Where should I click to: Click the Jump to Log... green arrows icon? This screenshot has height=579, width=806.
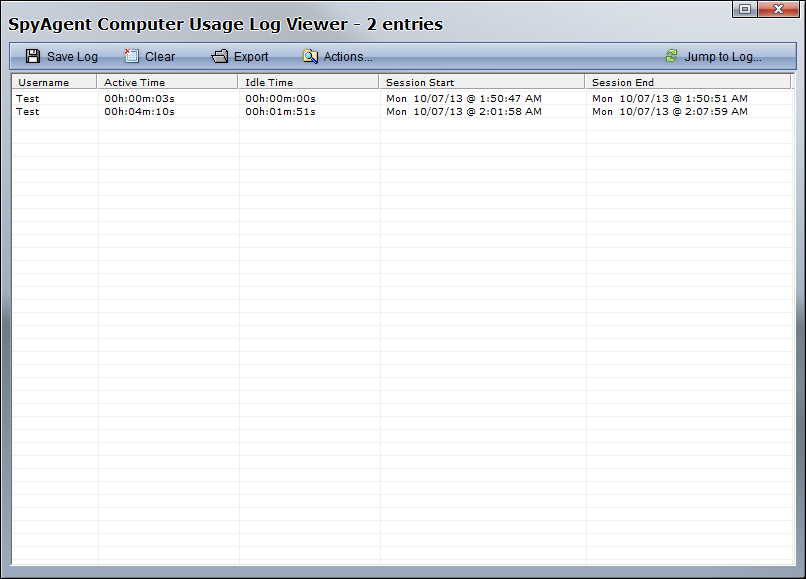[x=671, y=57]
